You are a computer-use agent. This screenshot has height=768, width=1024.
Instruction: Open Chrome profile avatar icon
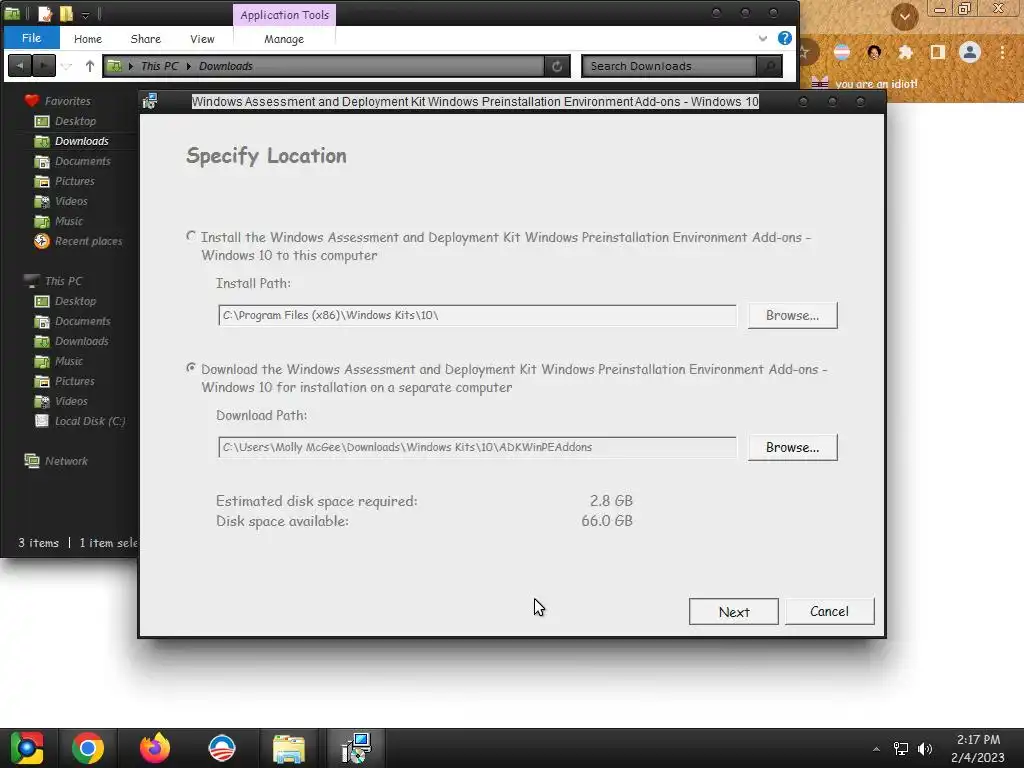pyautogui.click(x=970, y=52)
